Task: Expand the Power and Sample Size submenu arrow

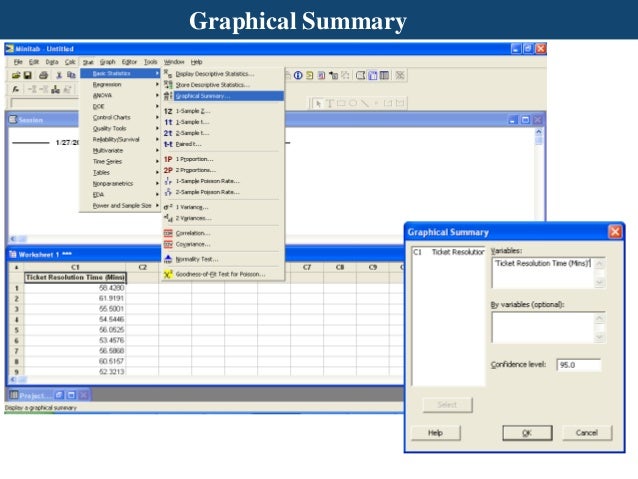Action: (157, 206)
